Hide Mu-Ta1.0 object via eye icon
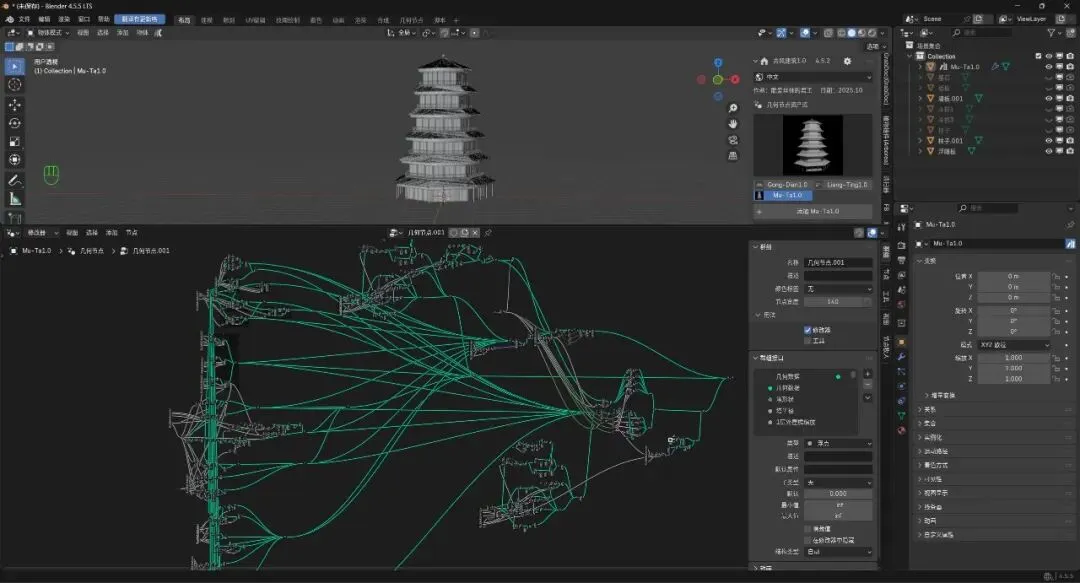This screenshot has height=583, width=1080. [1049, 66]
